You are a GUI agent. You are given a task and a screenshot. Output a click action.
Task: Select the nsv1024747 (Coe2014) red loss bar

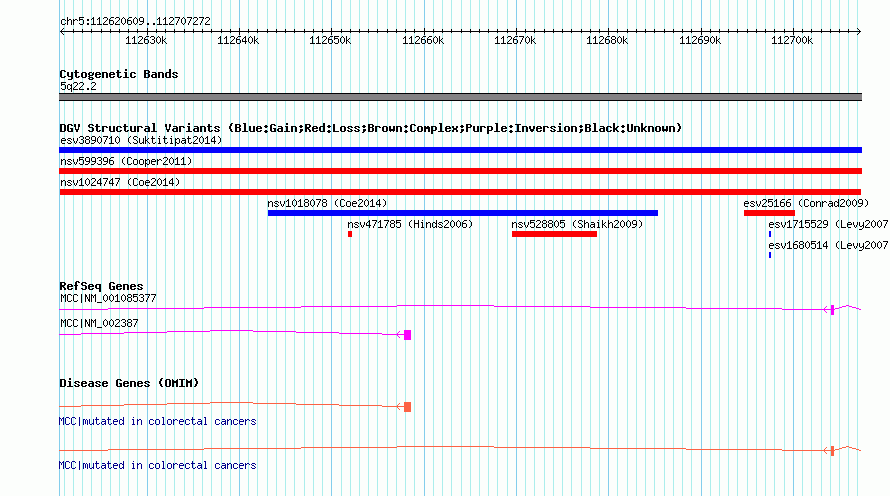coord(460,192)
